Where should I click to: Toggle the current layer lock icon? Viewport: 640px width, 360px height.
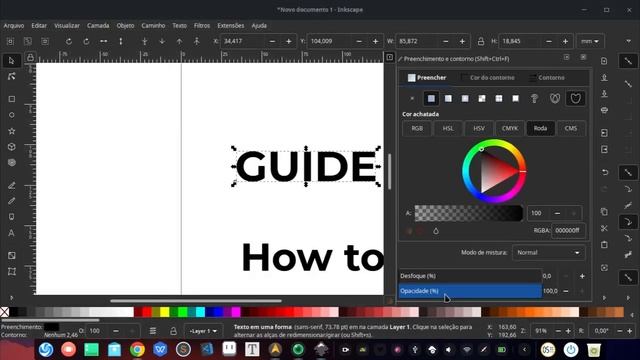173,331
